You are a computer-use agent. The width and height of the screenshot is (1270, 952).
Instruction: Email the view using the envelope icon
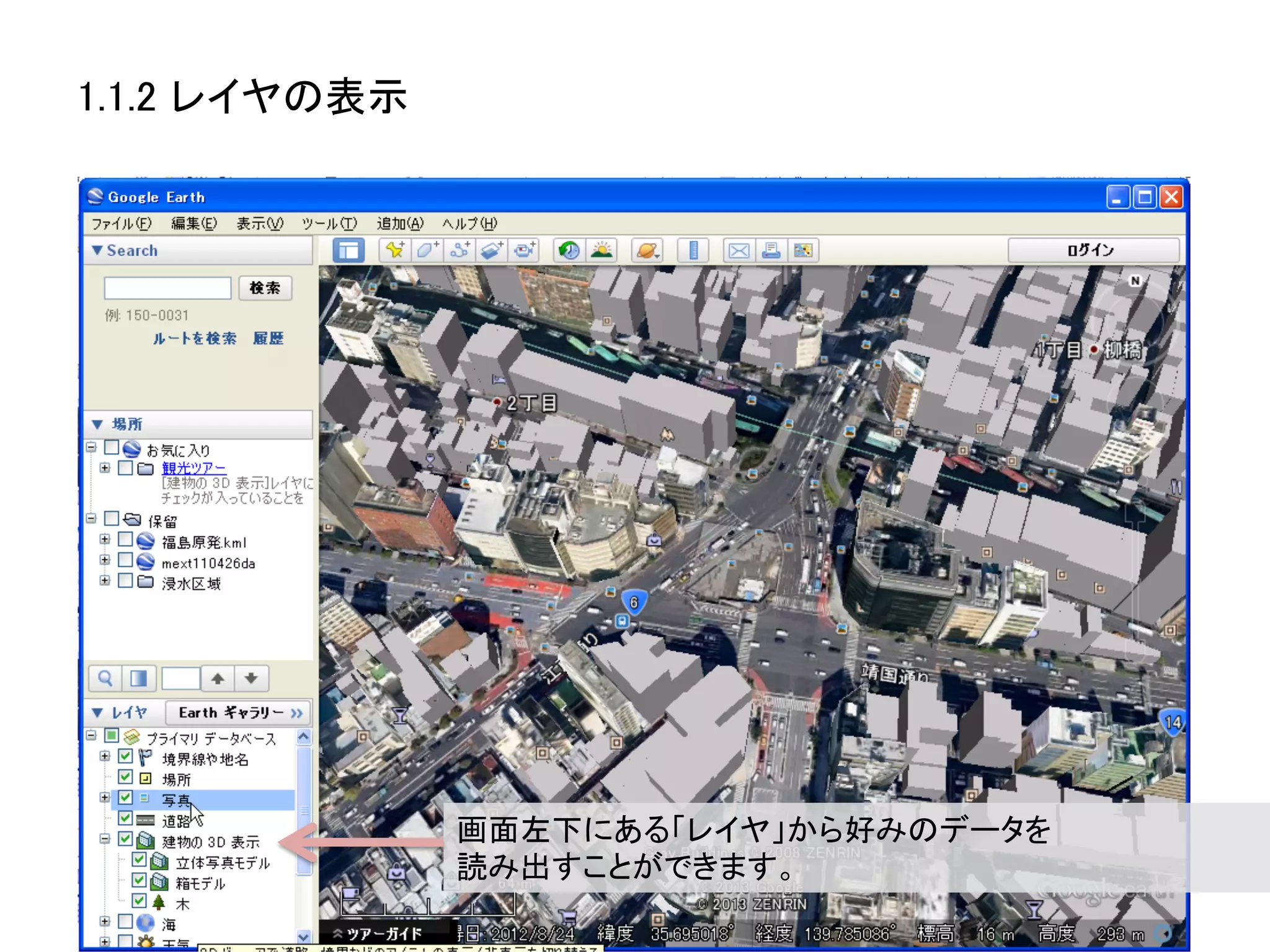pos(739,250)
